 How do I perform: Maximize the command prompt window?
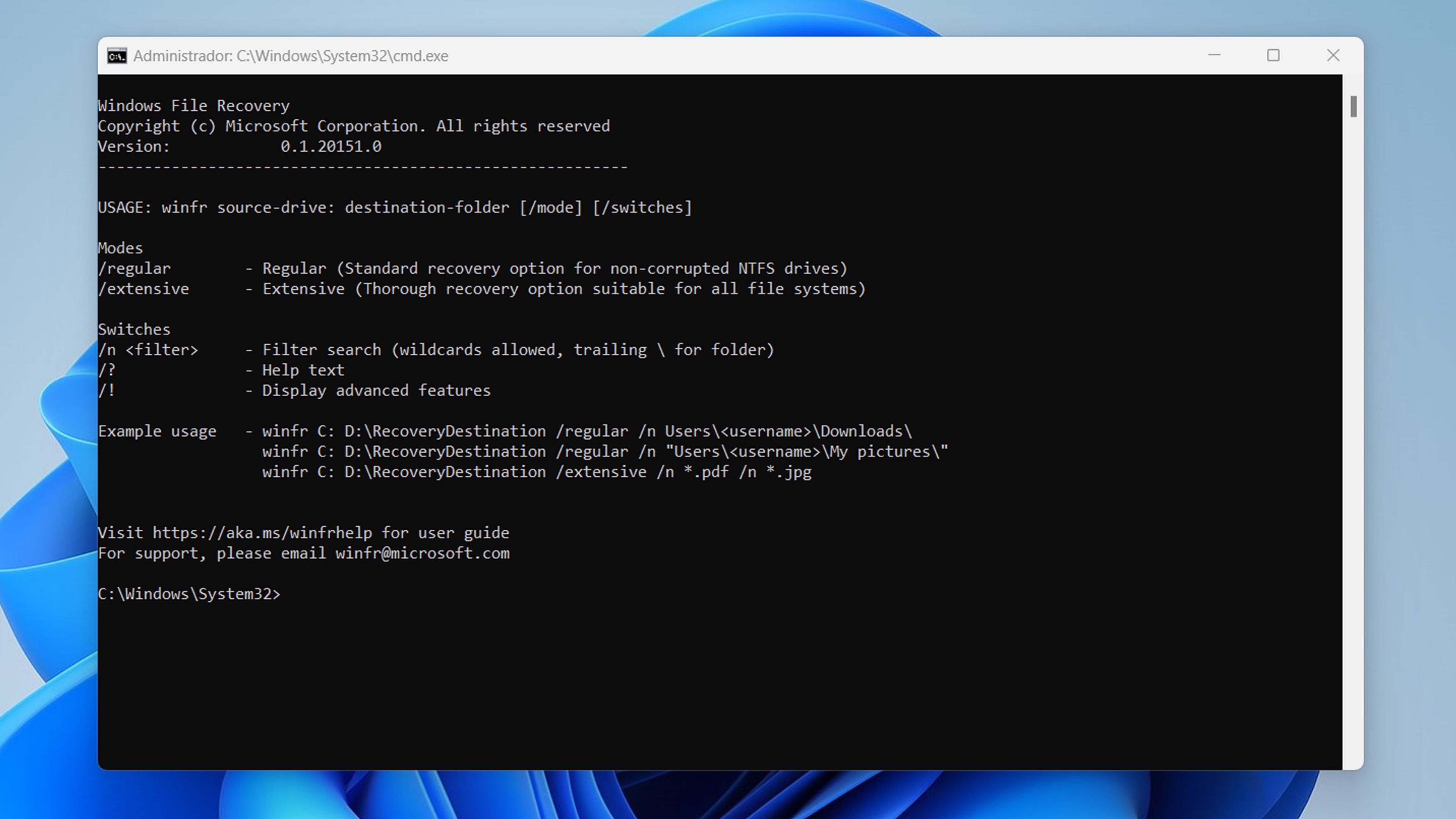click(1273, 55)
